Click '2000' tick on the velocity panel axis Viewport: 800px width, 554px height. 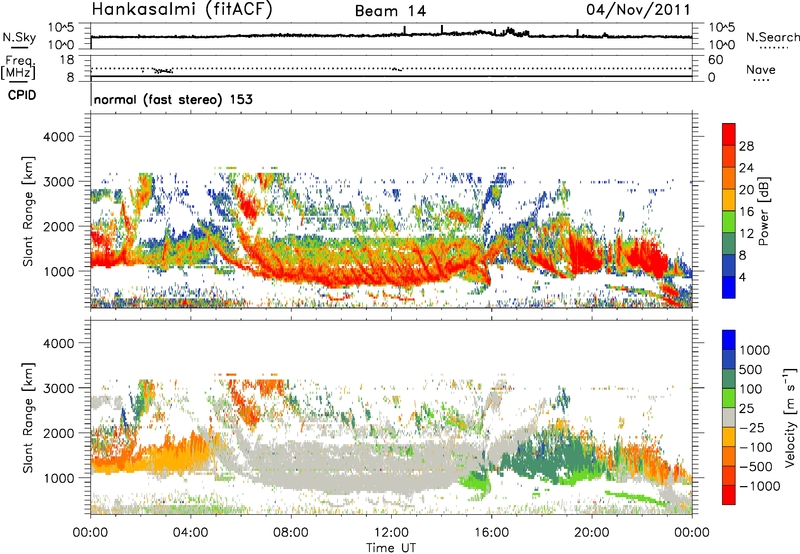coord(58,433)
